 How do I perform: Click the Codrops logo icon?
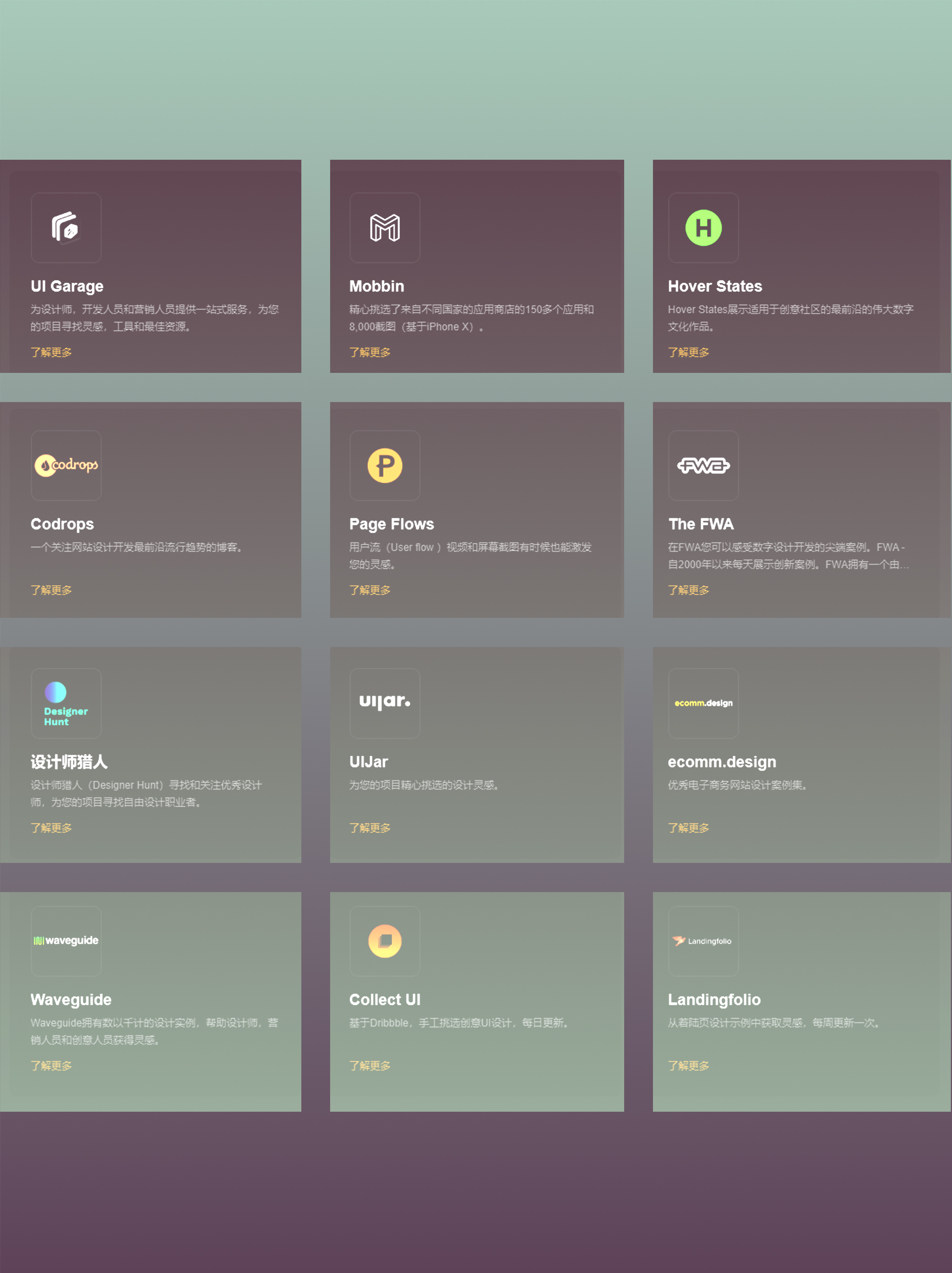point(66,465)
